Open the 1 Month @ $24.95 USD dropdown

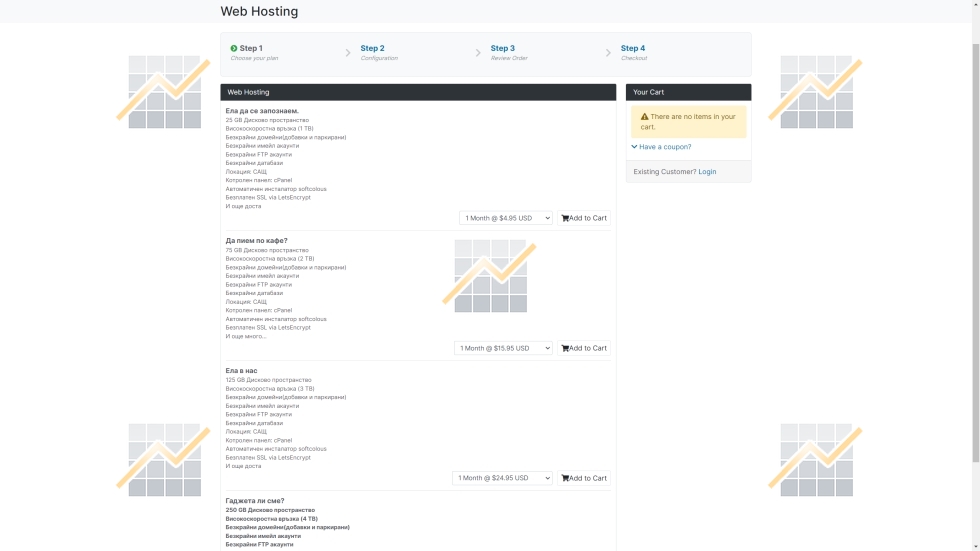(x=502, y=478)
